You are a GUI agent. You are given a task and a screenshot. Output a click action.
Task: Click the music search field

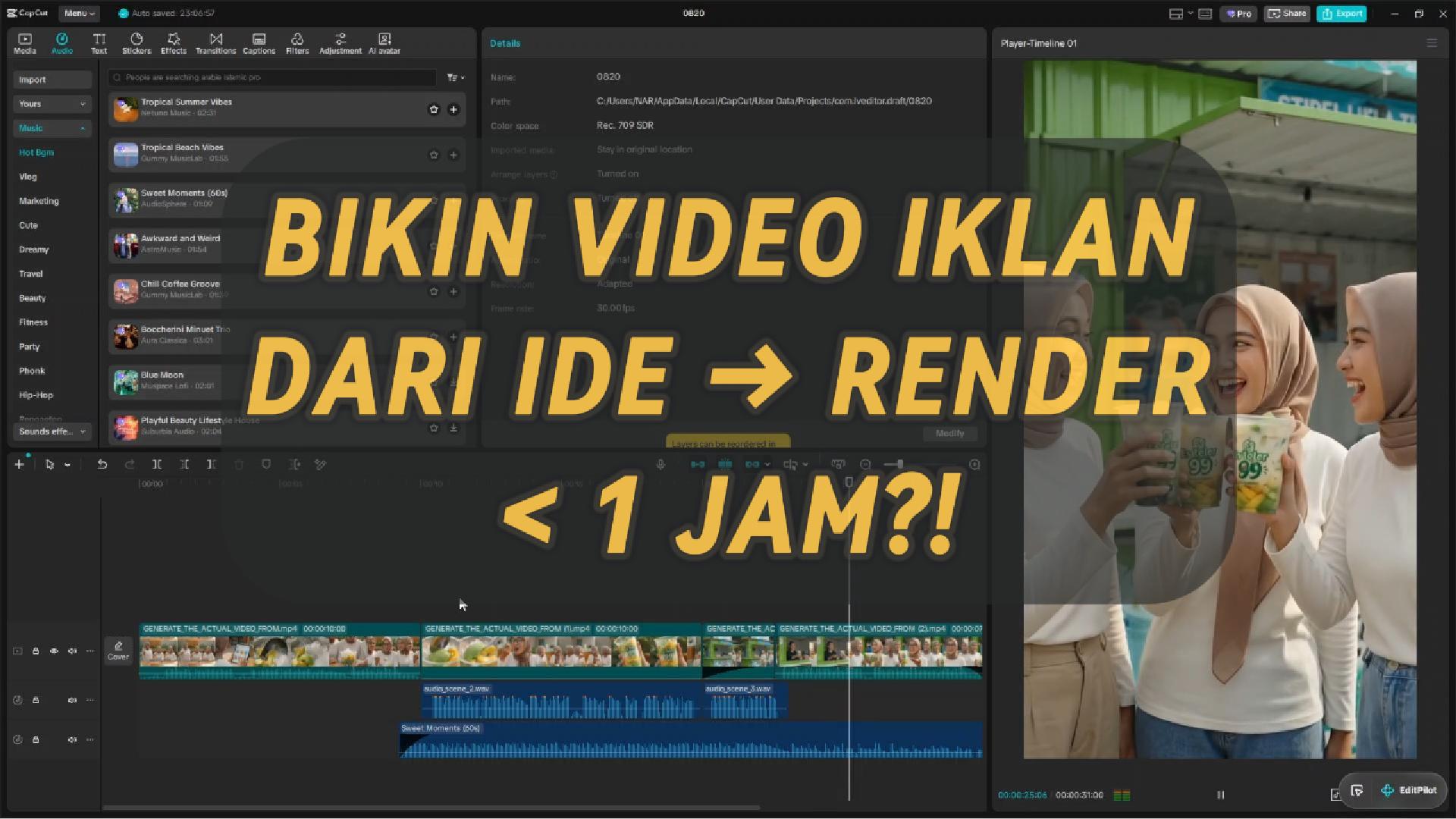(x=271, y=77)
